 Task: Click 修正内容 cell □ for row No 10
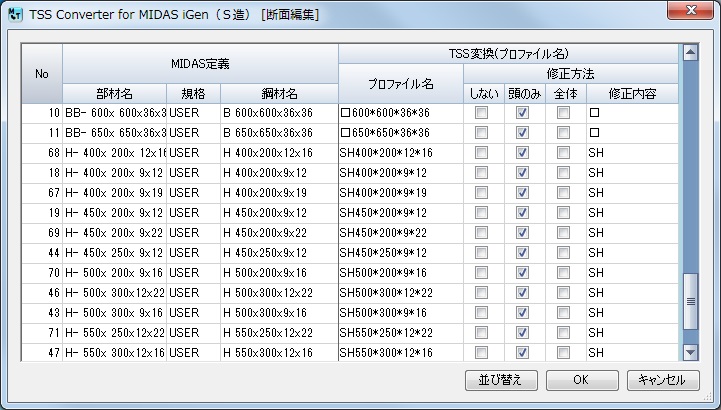[x=632, y=113]
